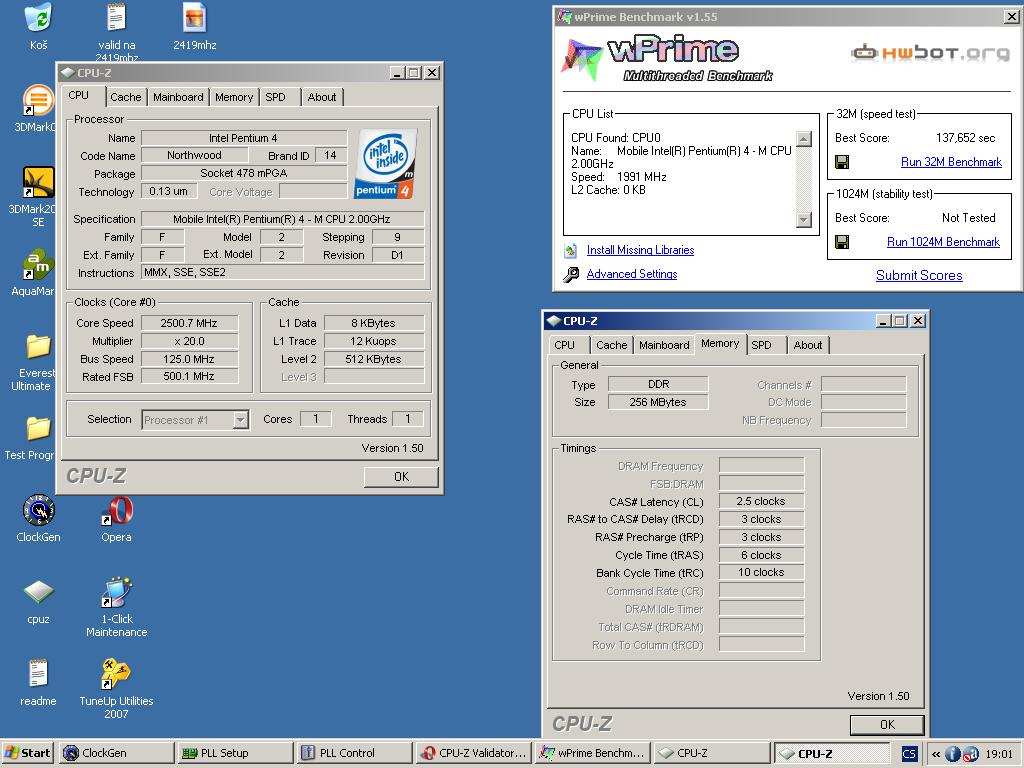1024x768 pixels.
Task: Launch the TuneUp Utilities 2007 shortcut
Action: (116, 674)
